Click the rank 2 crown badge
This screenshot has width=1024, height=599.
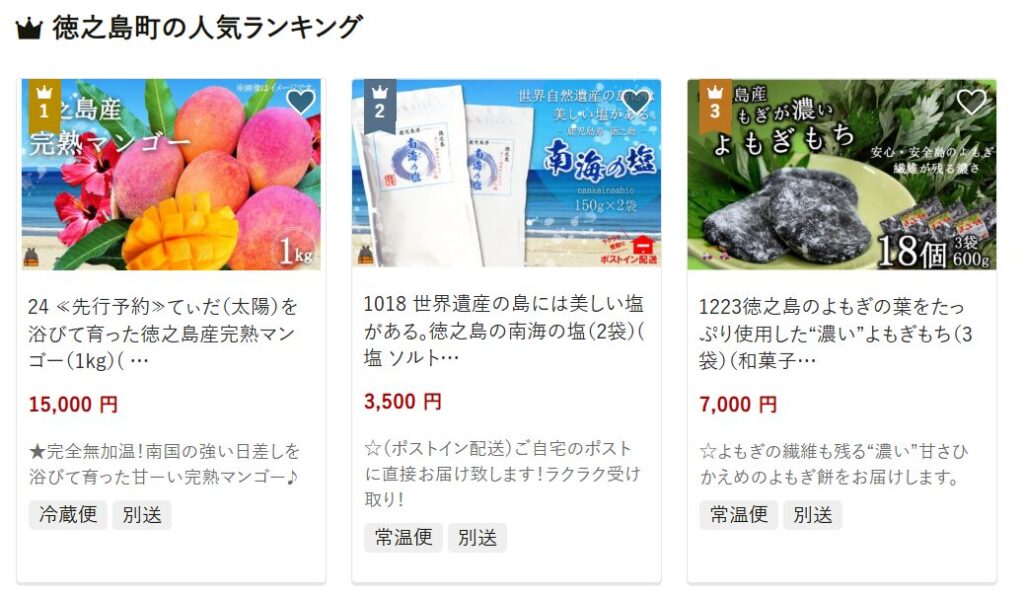(380, 105)
